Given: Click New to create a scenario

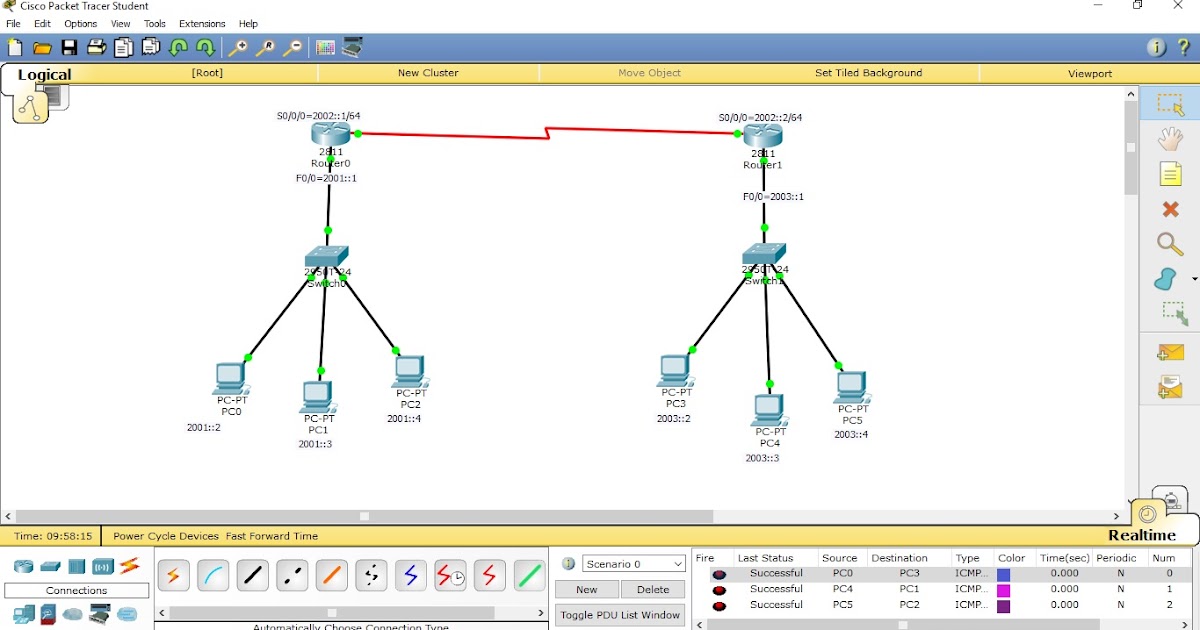Looking at the screenshot, I should coord(585,589).
